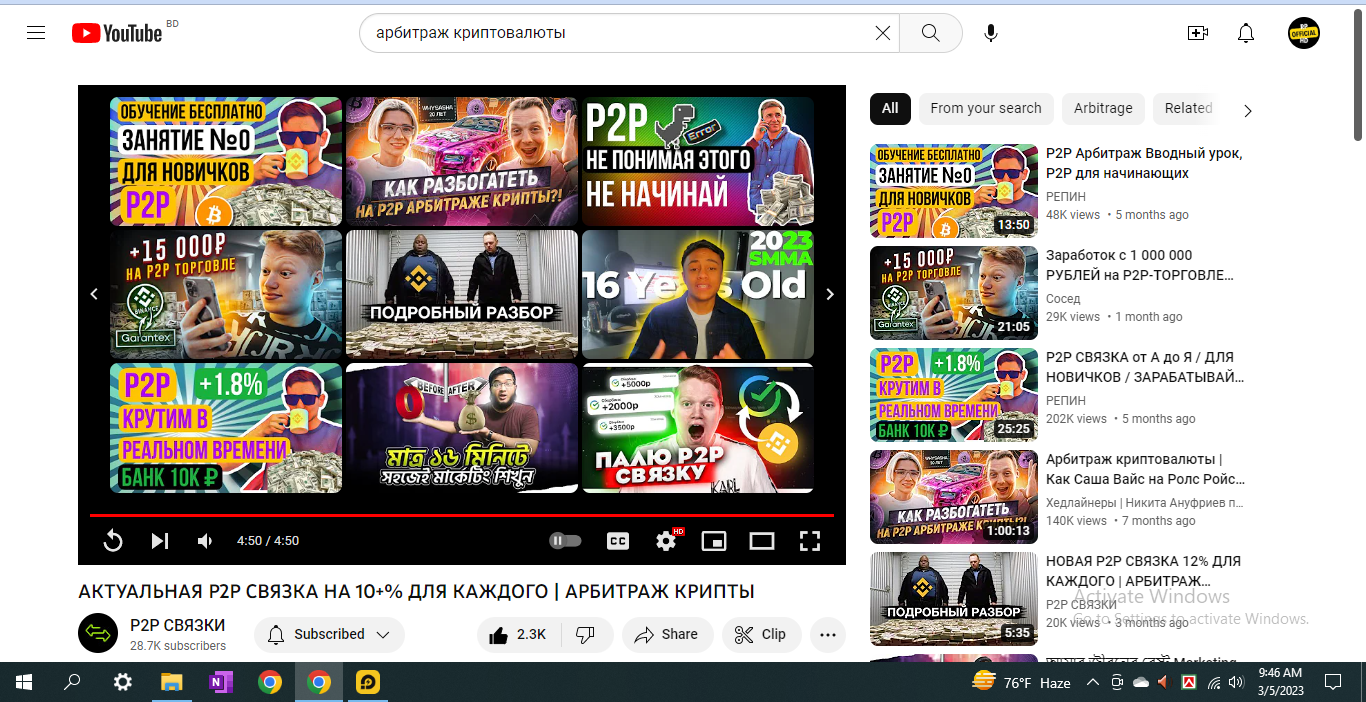Show hidden system tray icons
The image size is (1366, 702).
pos(1092,682)
